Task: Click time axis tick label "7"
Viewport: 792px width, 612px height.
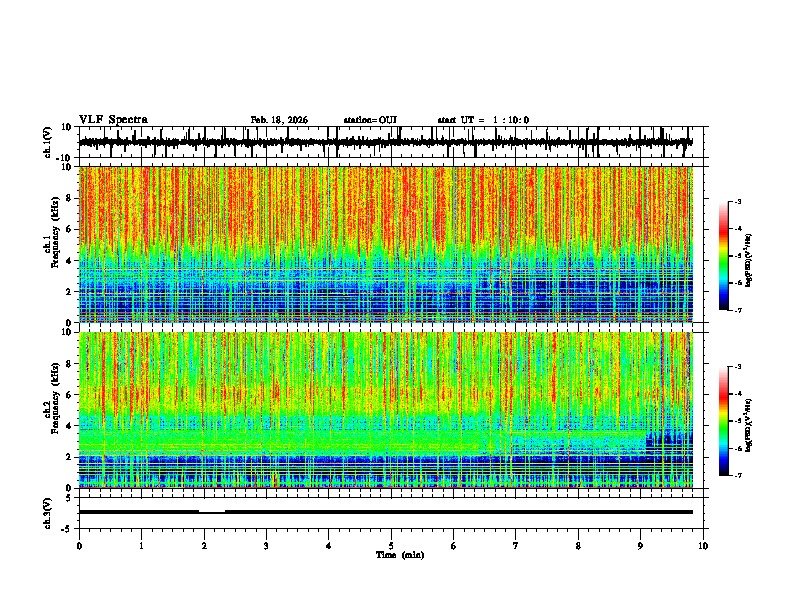Action: tap(516, 546)
